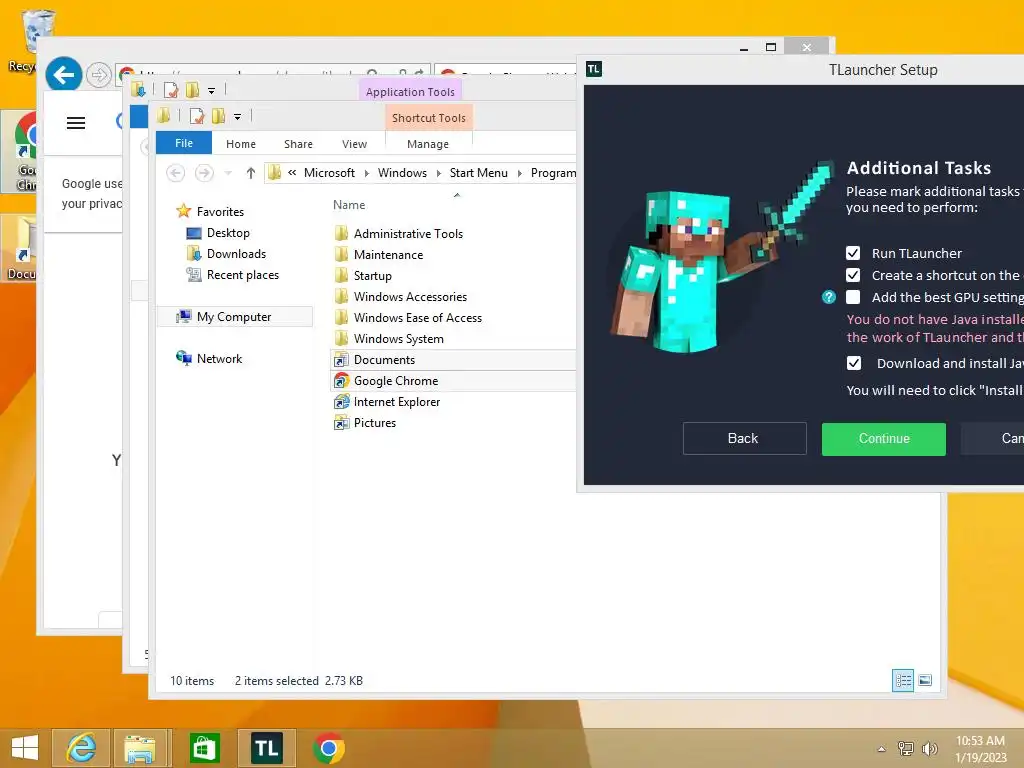Click the blue question mark help icon
Image resolution: width=1024 pixels, height=768 pixels.
(829, 297)
